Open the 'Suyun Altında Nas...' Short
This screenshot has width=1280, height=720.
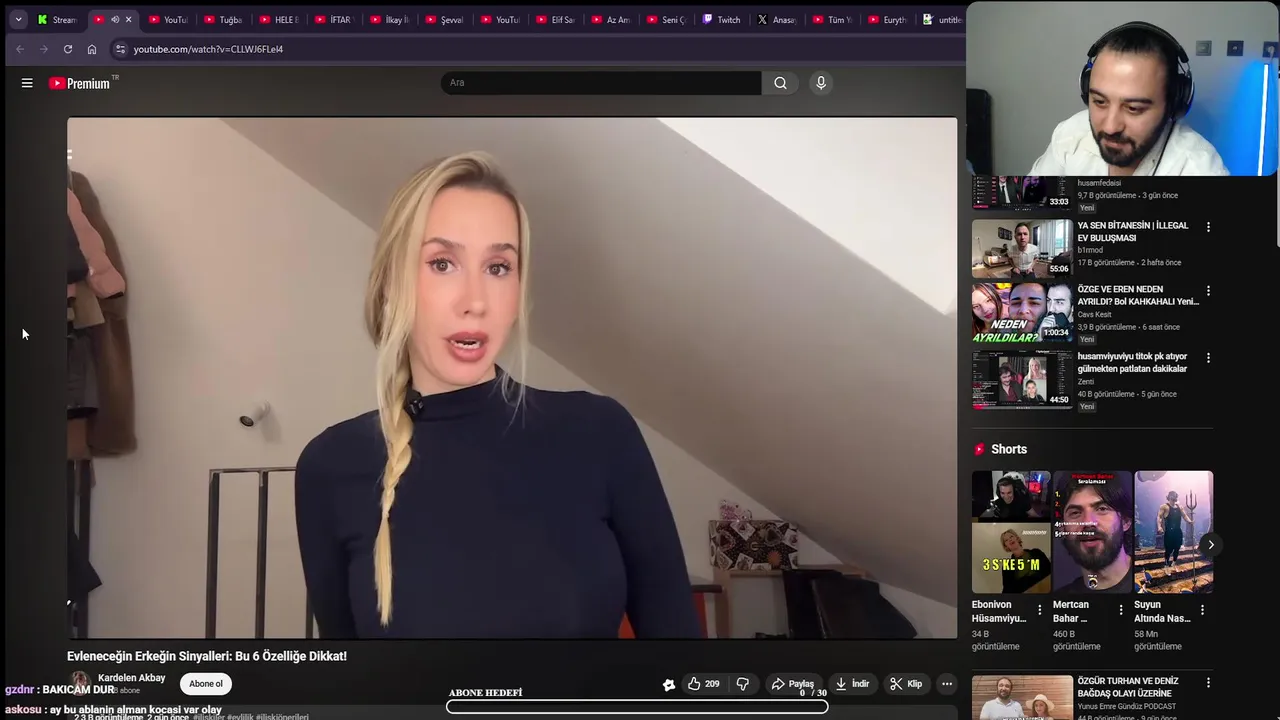tap(1174, 532)
